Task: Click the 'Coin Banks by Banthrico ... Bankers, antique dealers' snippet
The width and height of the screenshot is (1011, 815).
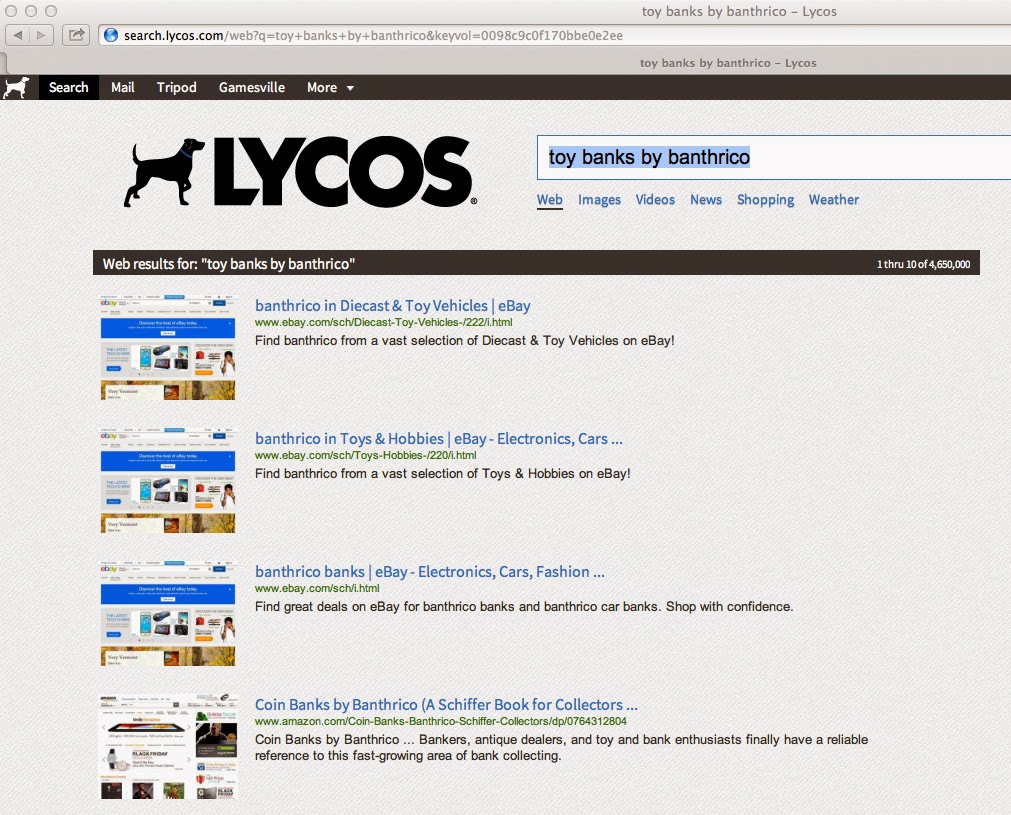Action: (561, 747)
